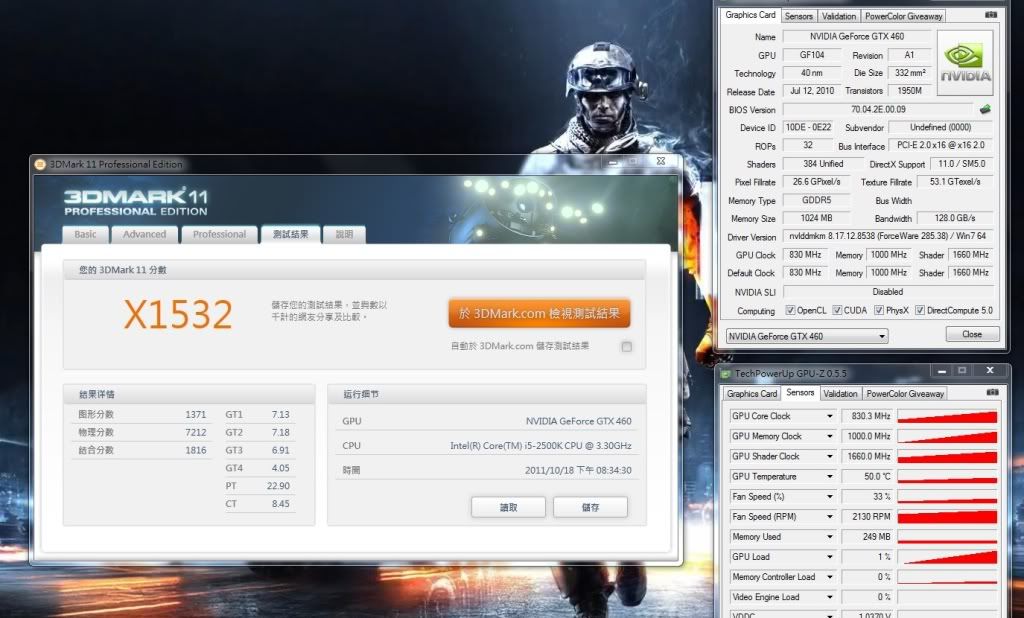Click the 結合分數 value 1816

pos(195,450)
